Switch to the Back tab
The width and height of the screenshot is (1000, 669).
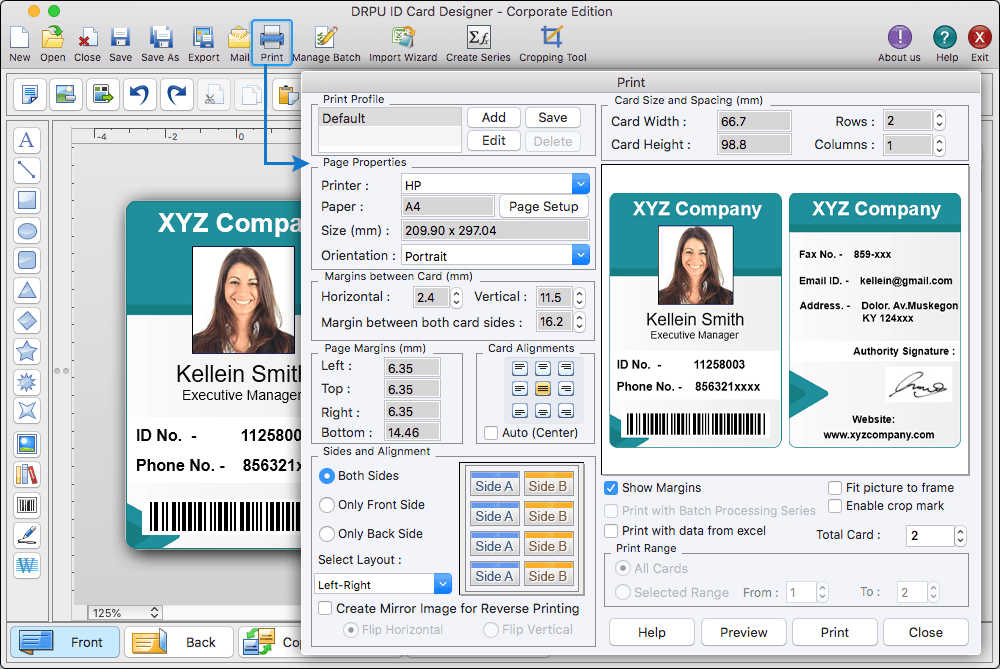[x=179, y=642]
